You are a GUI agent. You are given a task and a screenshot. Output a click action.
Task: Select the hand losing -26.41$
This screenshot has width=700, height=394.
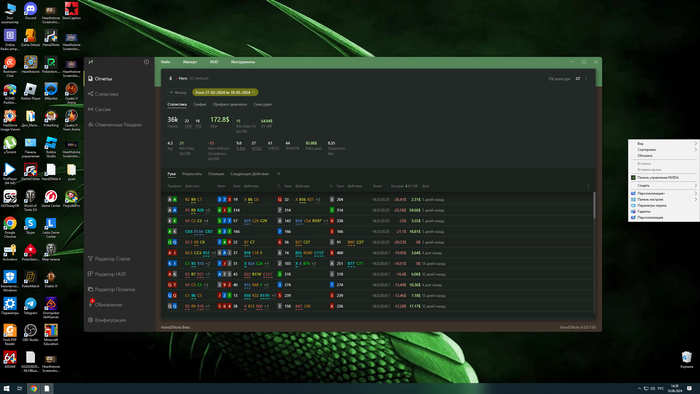coord(377,199)
